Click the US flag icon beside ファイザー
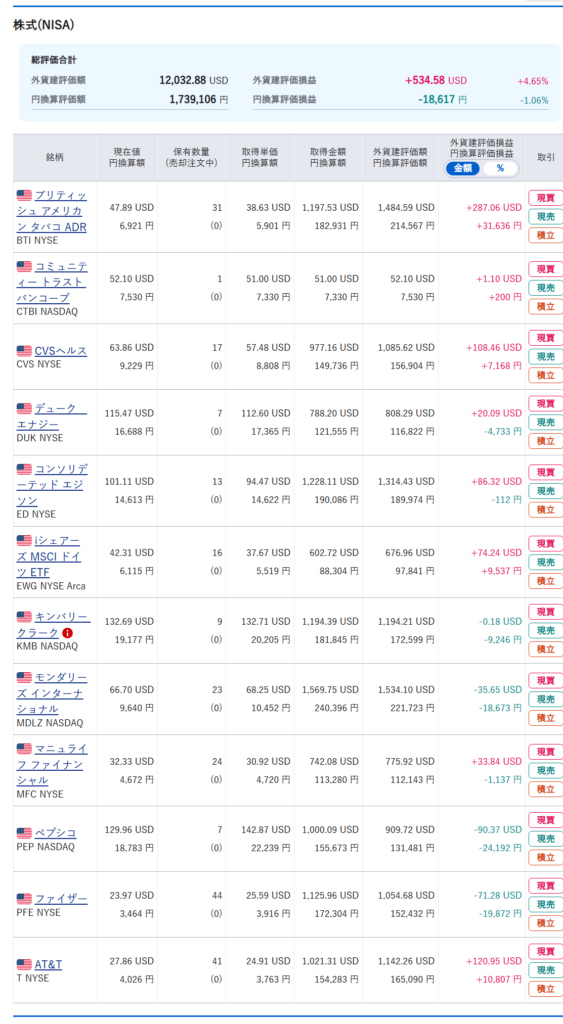Screen dimensions: 563x1024 click(24, 899)
